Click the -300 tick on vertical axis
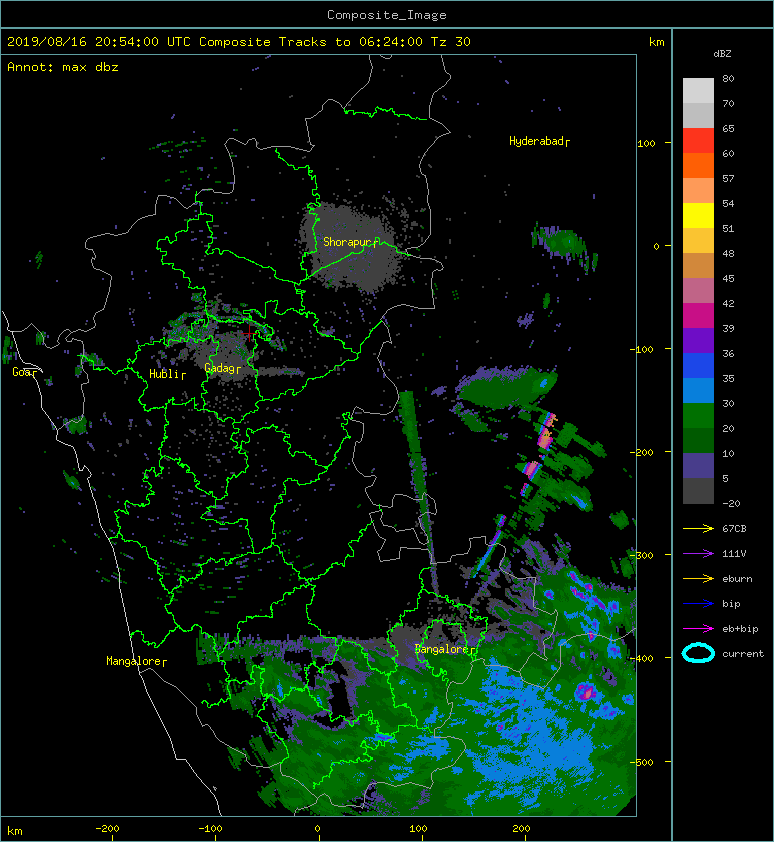The width and height of the screenshot is (774, 842). [641, 555]
